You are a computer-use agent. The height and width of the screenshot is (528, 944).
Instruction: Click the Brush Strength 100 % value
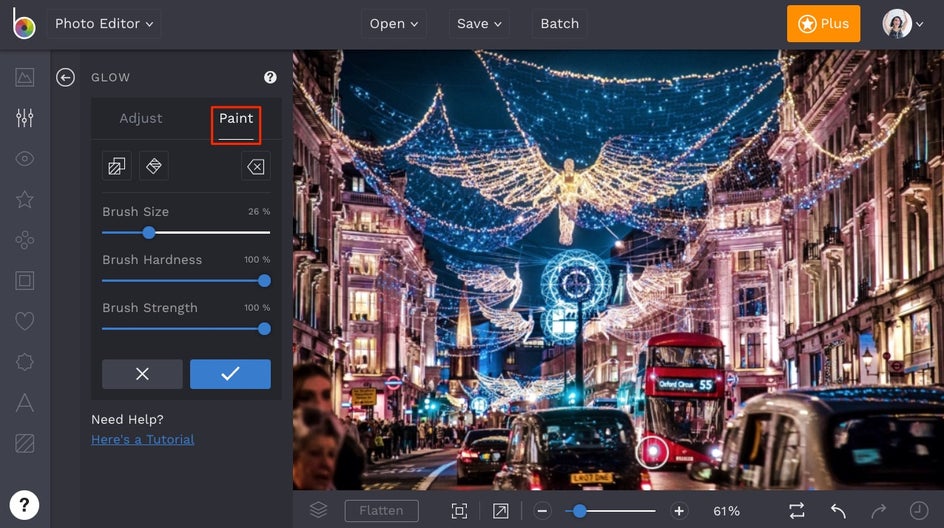pos(257,308)
